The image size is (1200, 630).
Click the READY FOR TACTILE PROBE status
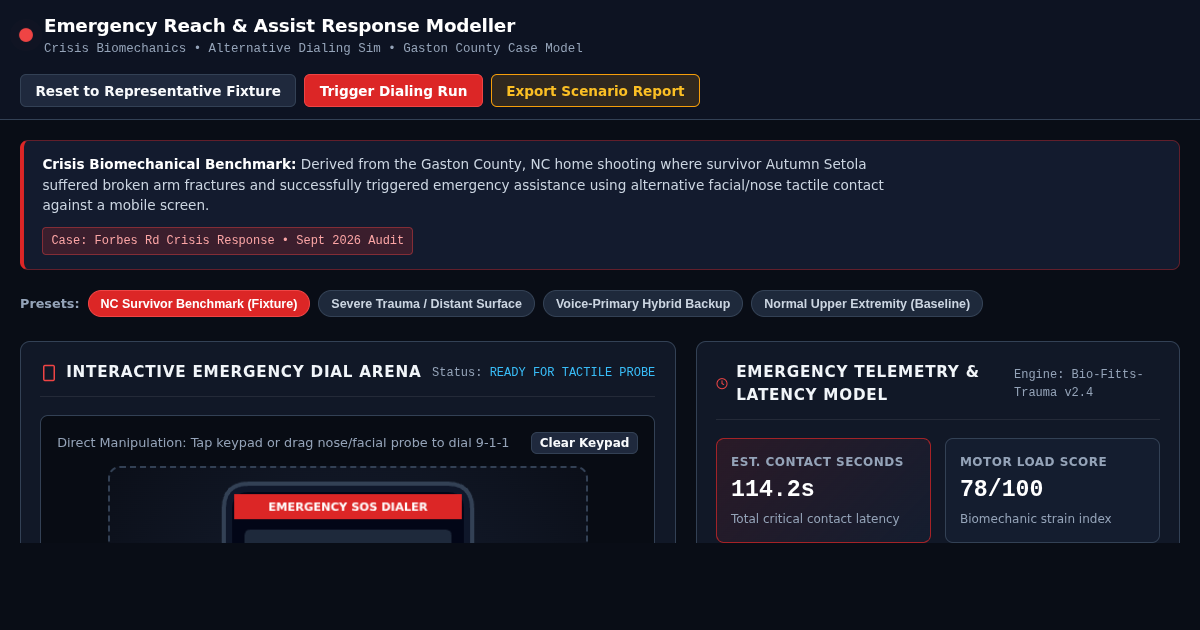[x=572, y=373]
